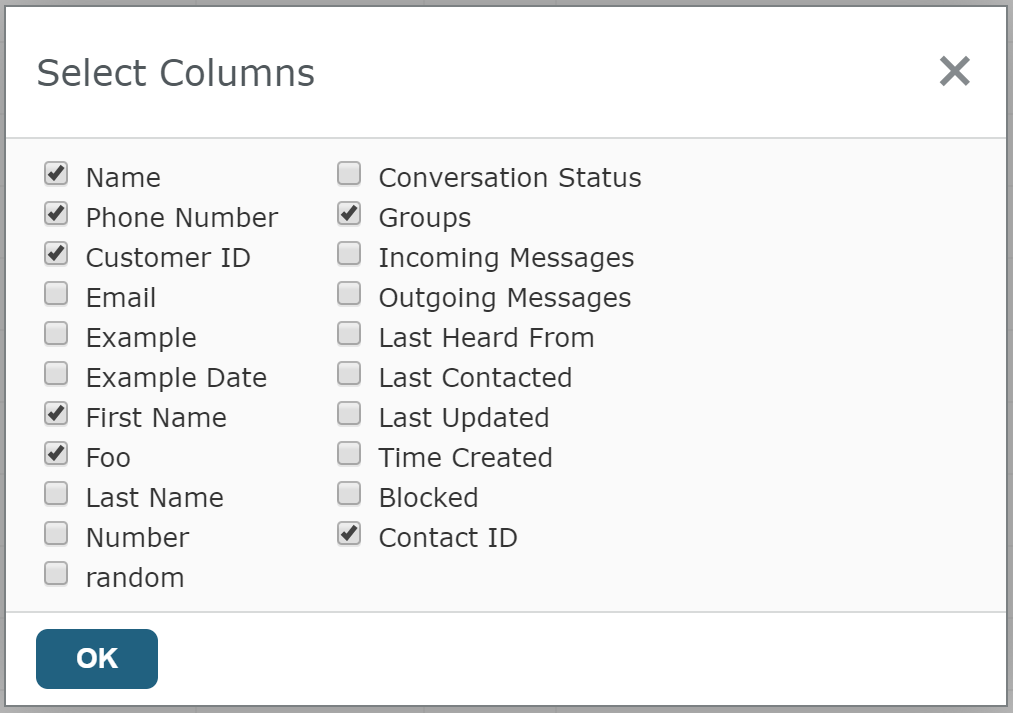
Task: Tick the random column checkbox
Action: (x=56, y=574)
